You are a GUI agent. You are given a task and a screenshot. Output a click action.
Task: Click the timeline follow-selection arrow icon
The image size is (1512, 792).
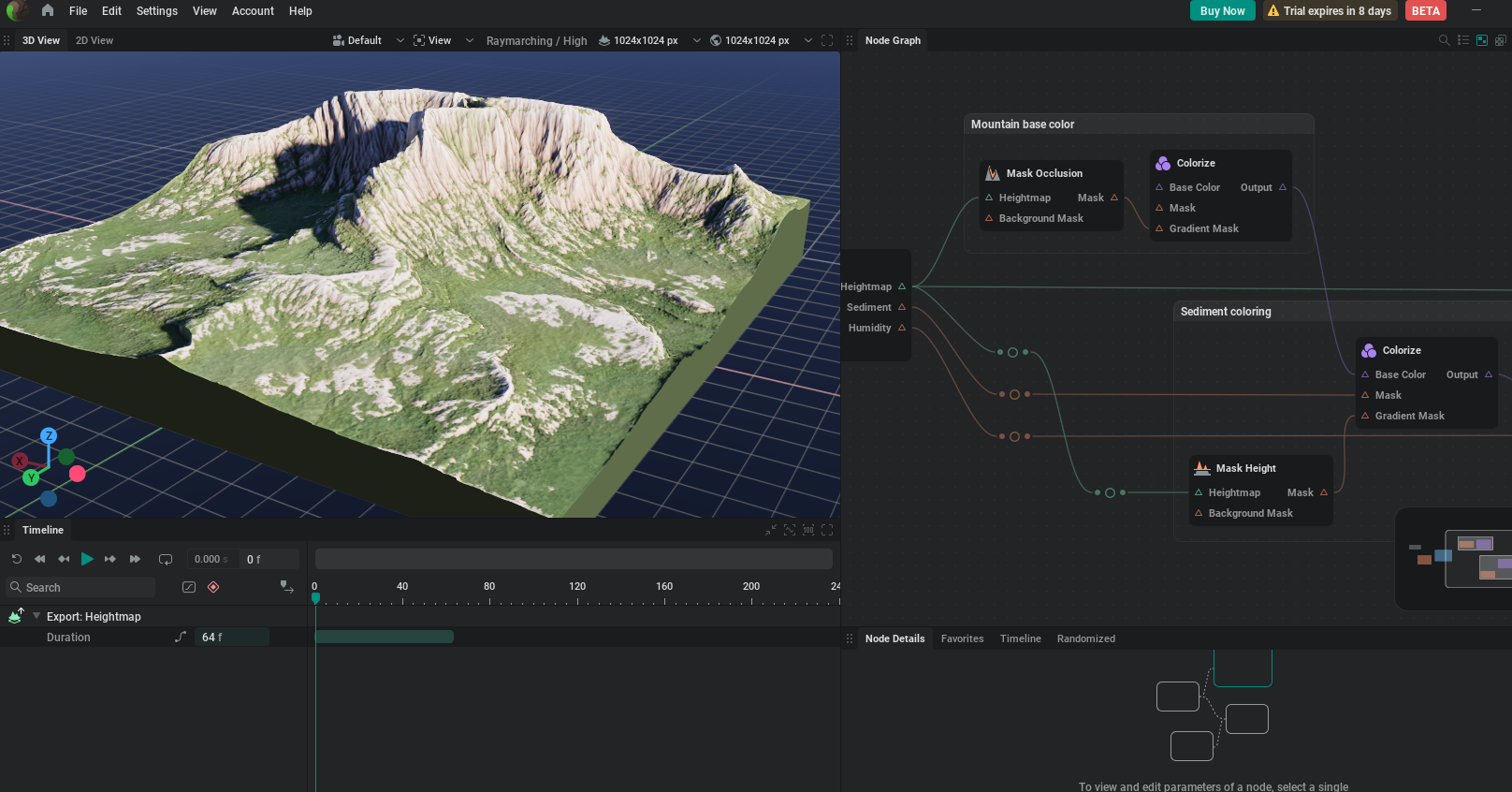pyautogui.click(x=287, y=587)
